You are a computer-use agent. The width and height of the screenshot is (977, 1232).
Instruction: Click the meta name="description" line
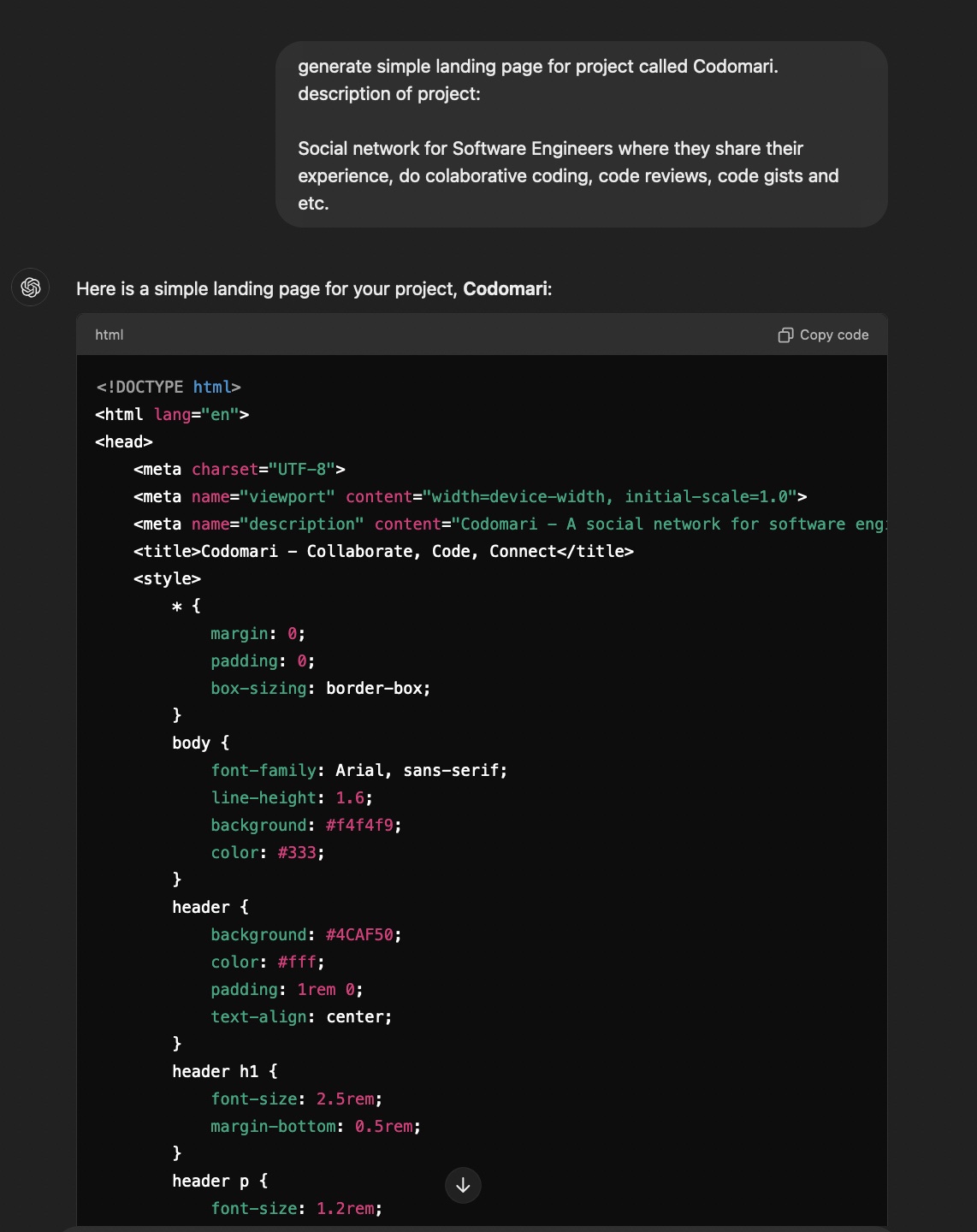coord(510,524)
